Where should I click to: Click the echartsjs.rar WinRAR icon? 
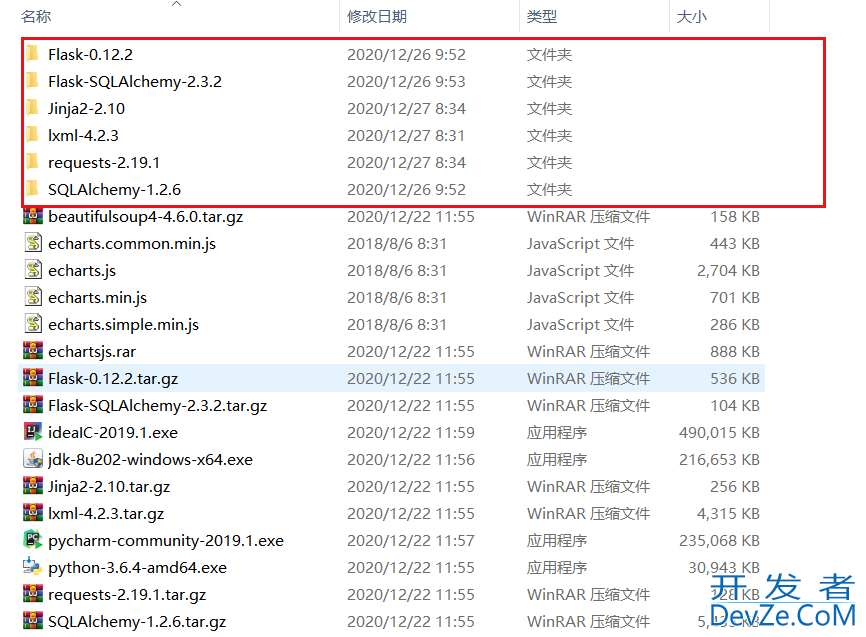pos(33,351)
